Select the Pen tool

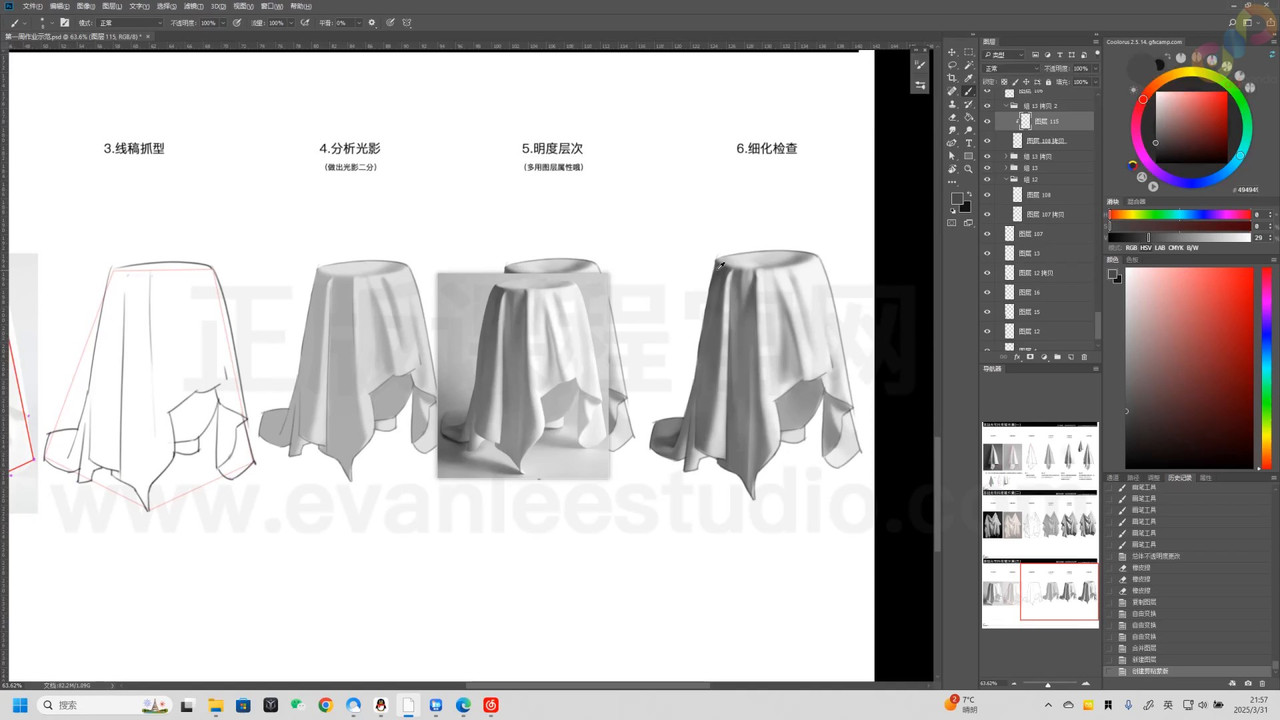pyautogui.click(x=952, y=143)
